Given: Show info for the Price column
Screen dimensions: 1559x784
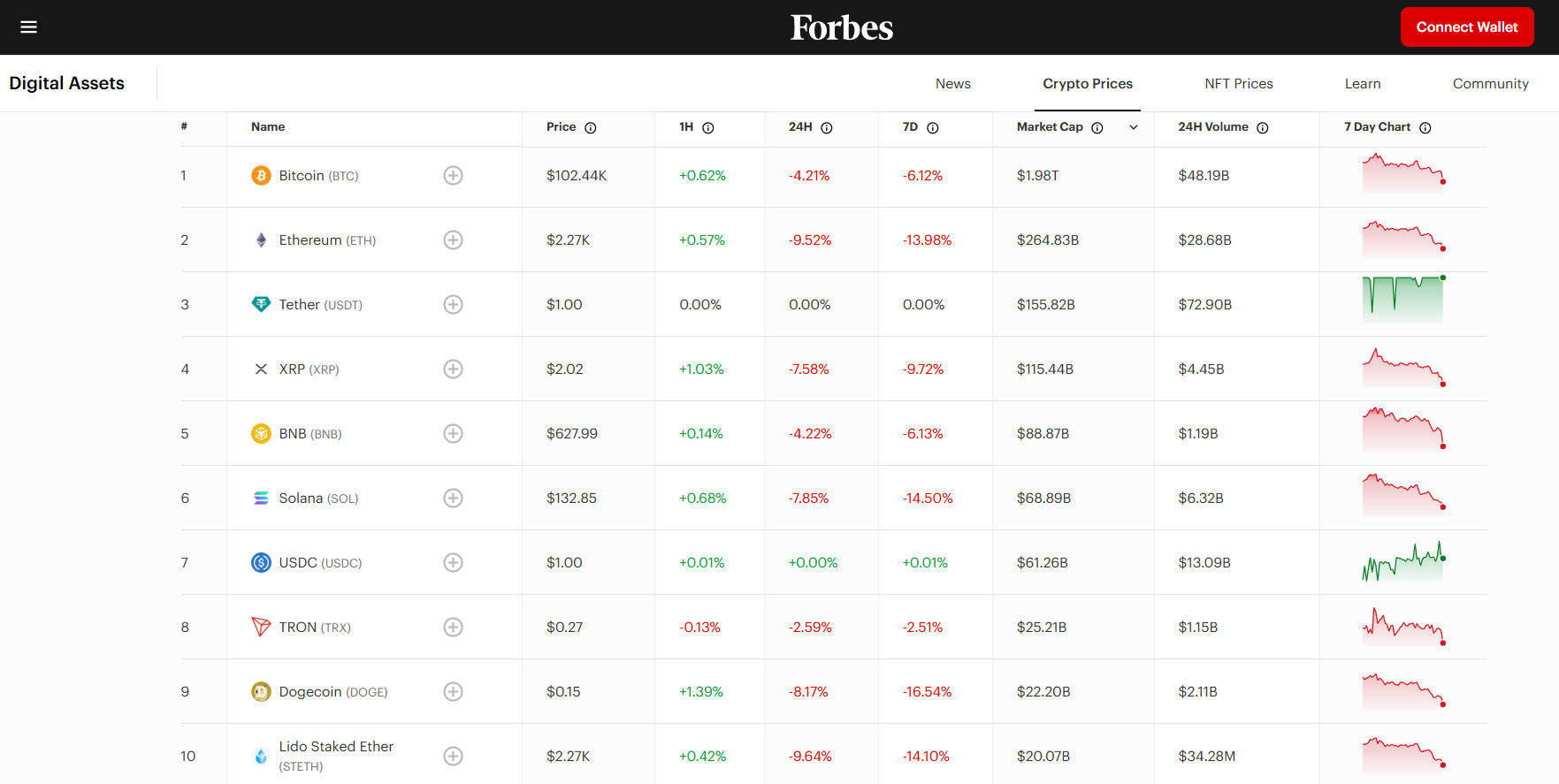Looking at the screenshot, I should 591,128.
